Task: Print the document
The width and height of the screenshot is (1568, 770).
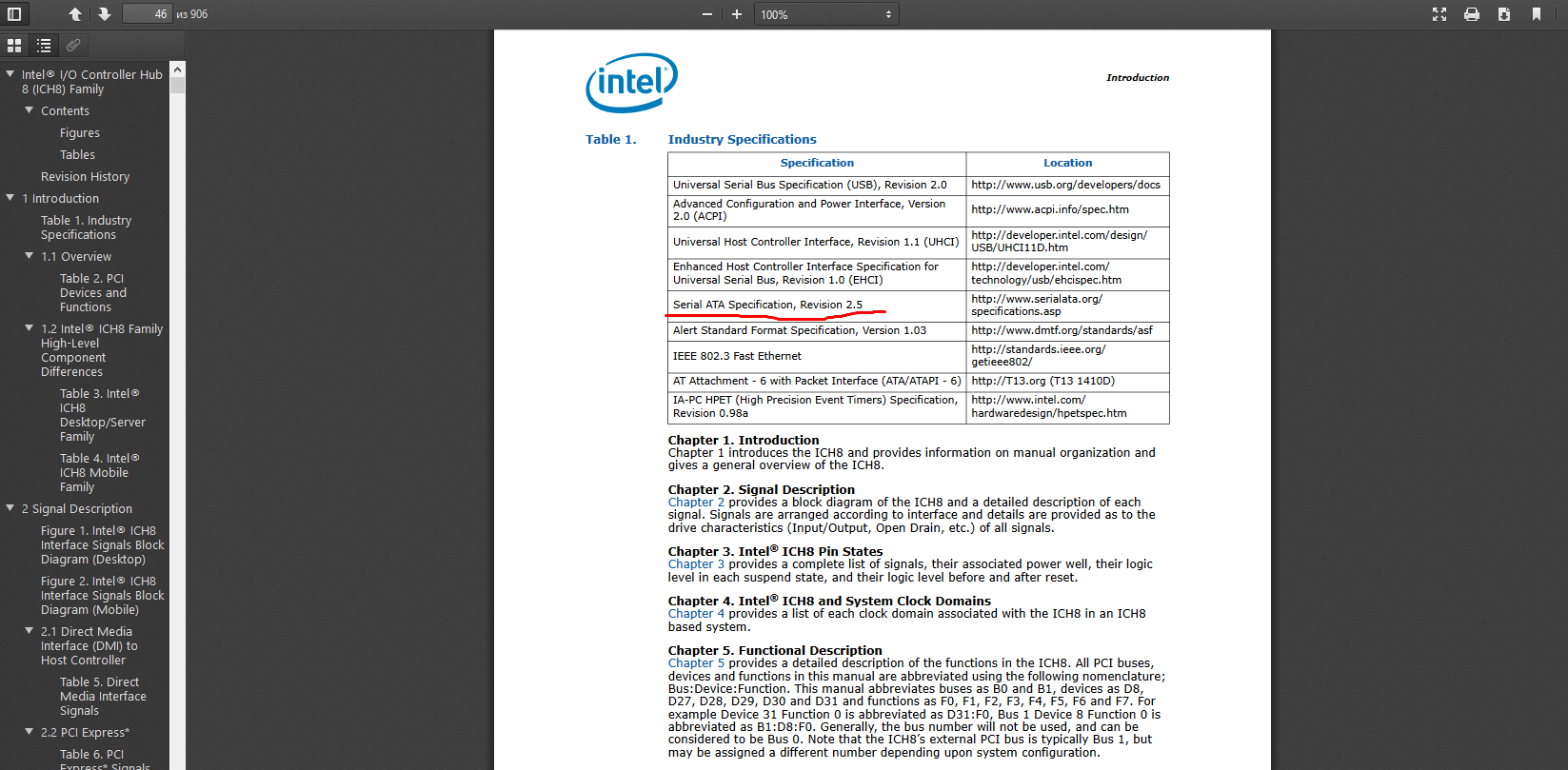Action: pos(1472,14)
